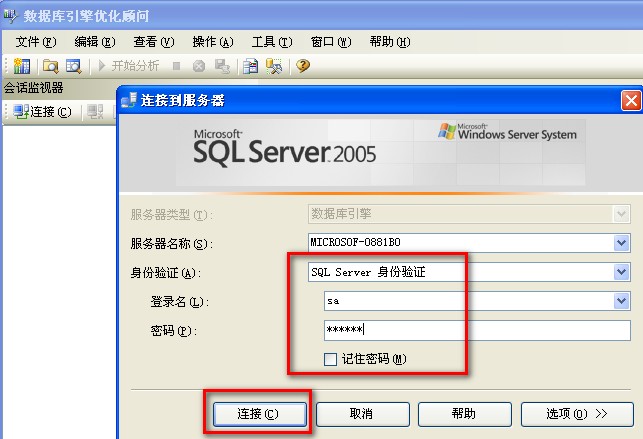Image resolution: width=643 pixels, height=439 pixels.
Task: Click the database tools hammer icon
Action: click(274, 66)
